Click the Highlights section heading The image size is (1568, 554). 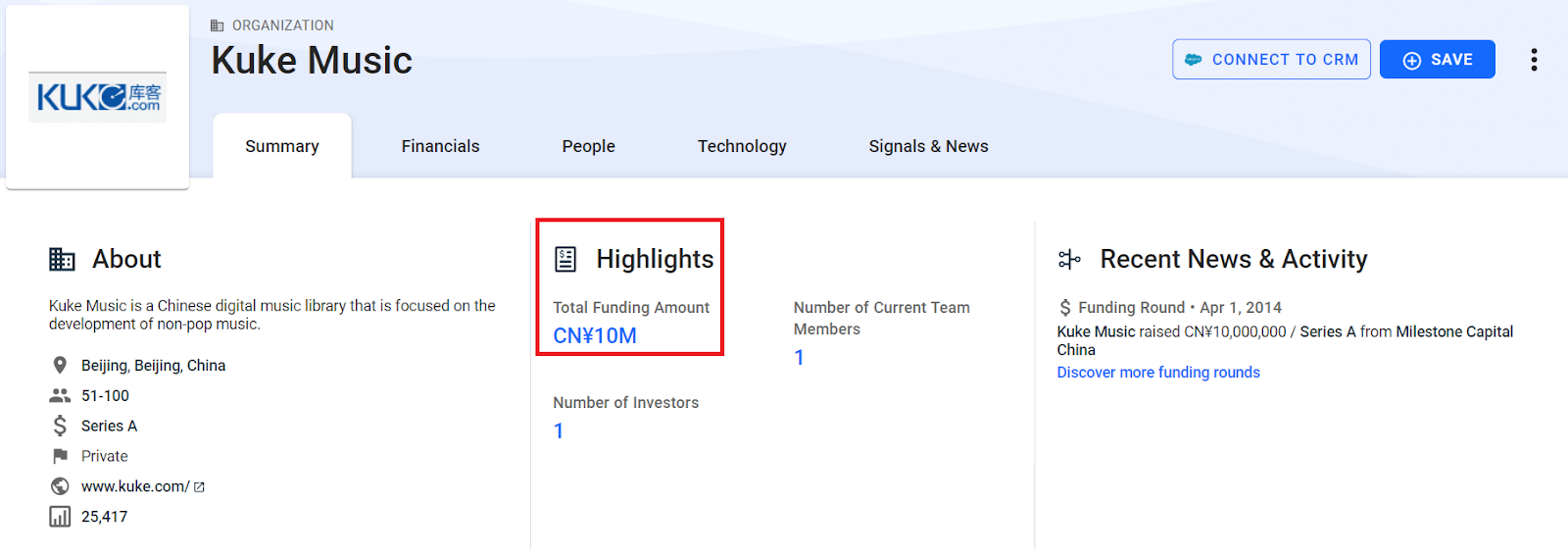click(655, 259)
